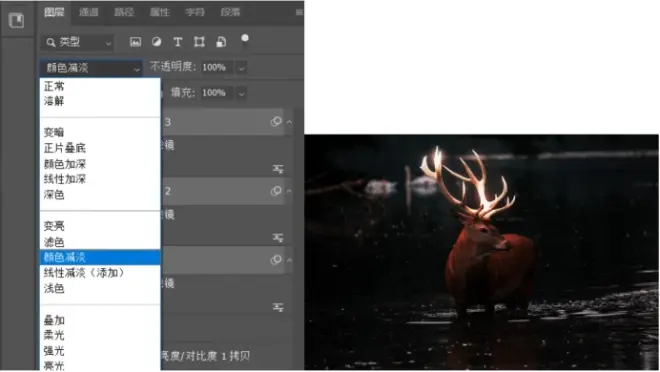Select the 亮度/对比度 1 拷贝 layer
The height and width of the screenshot is (372, 660).
[205, 356]
